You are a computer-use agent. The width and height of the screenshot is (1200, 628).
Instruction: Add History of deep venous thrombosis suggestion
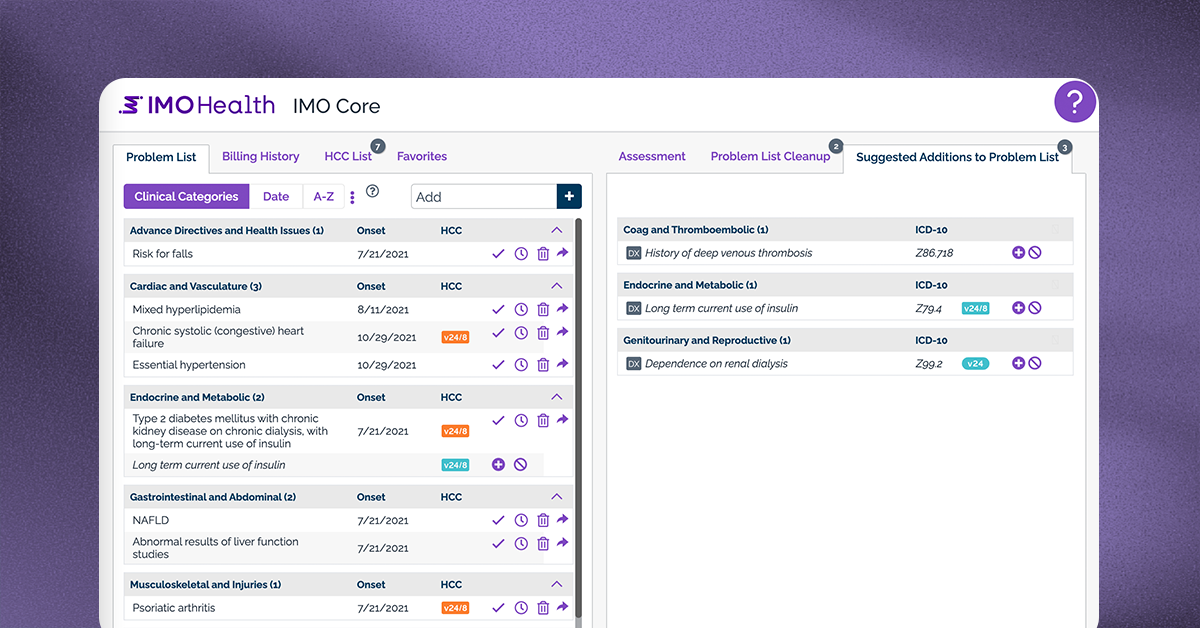(x=1018, y=253)
